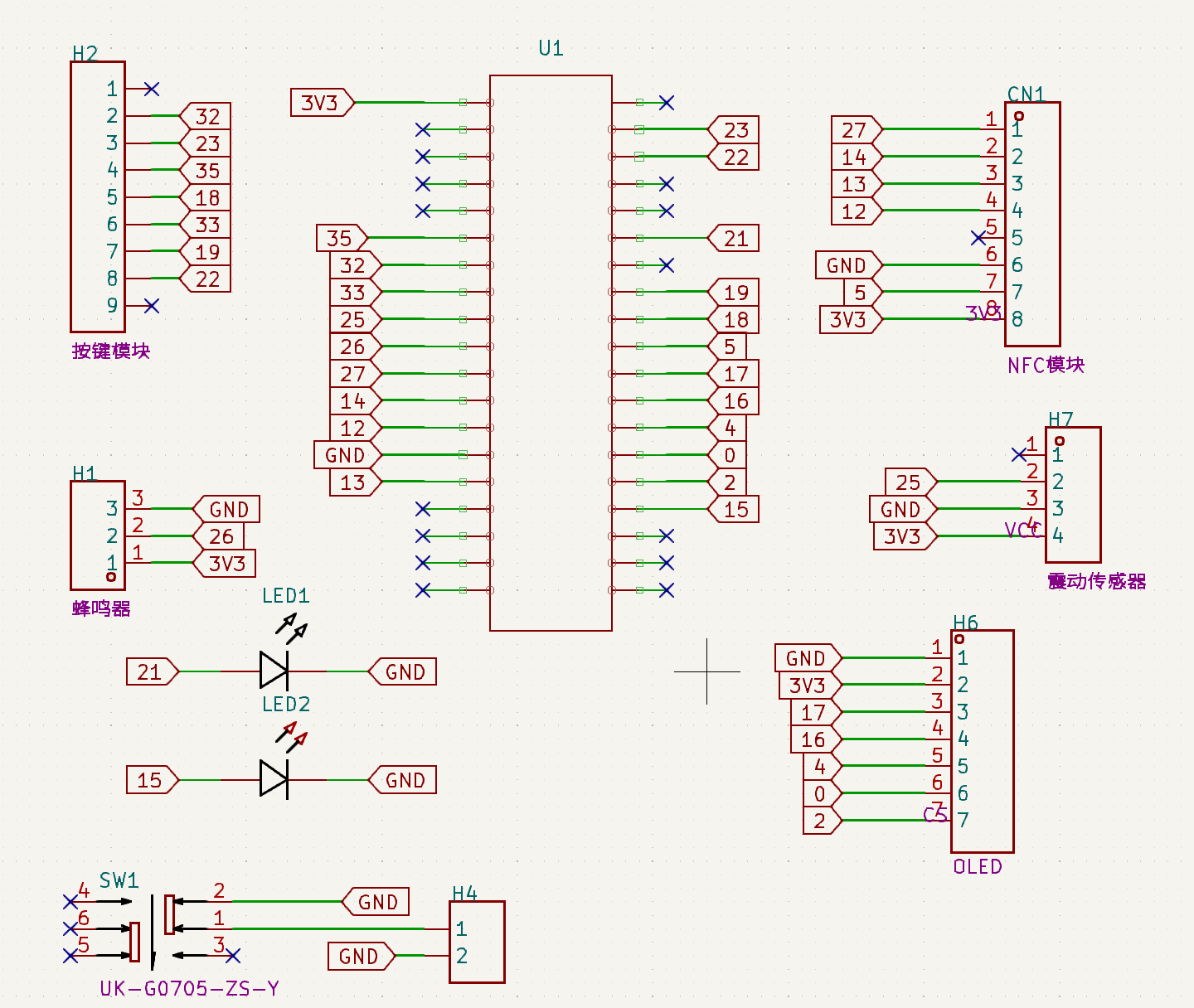Viewport: 1194px width, 1008px height.
Task: Click the no-connect flag on H2 pin 1
Action: pos(152,89)
